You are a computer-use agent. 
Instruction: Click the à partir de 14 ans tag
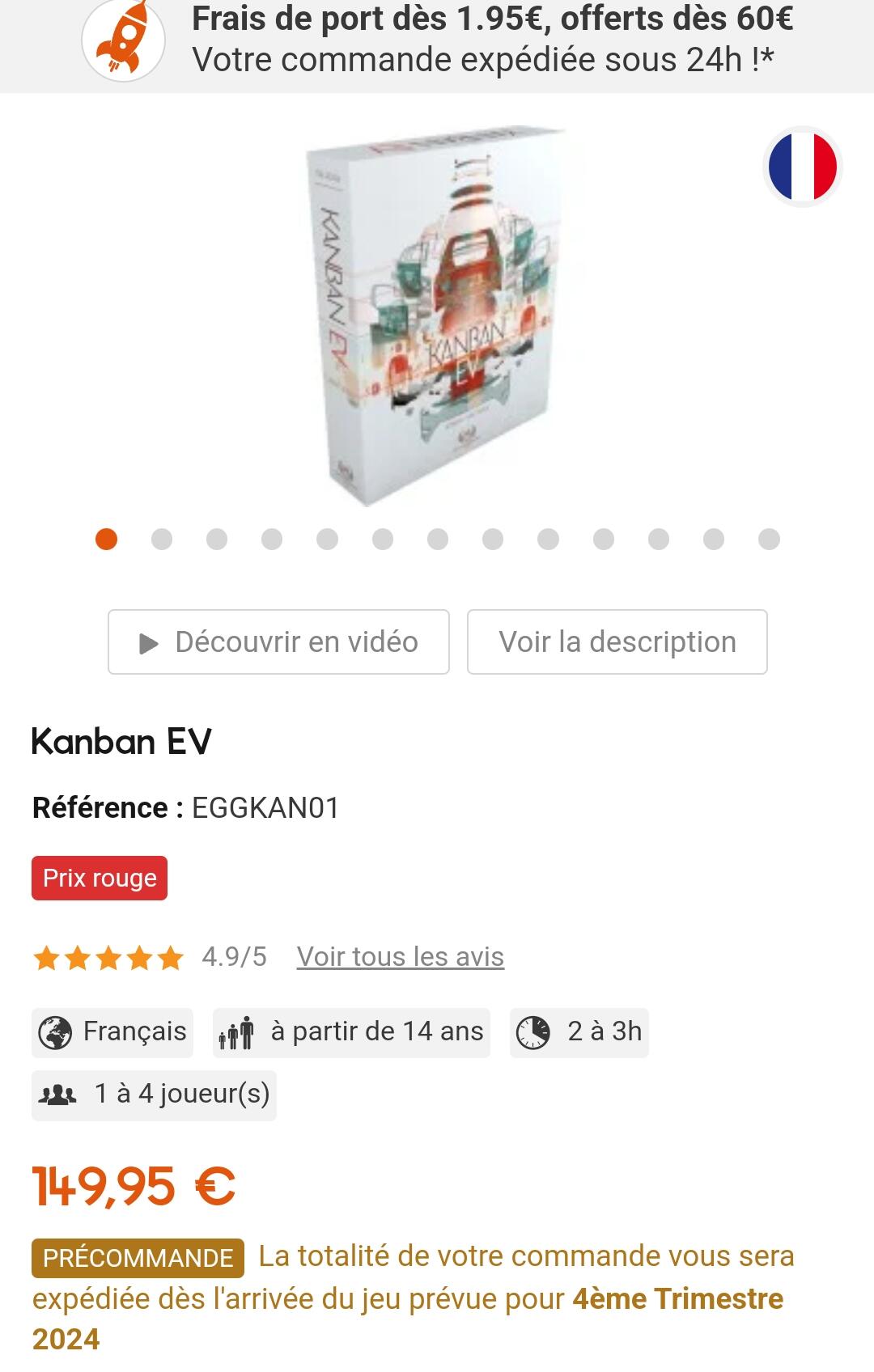(x=351, y=1033)
